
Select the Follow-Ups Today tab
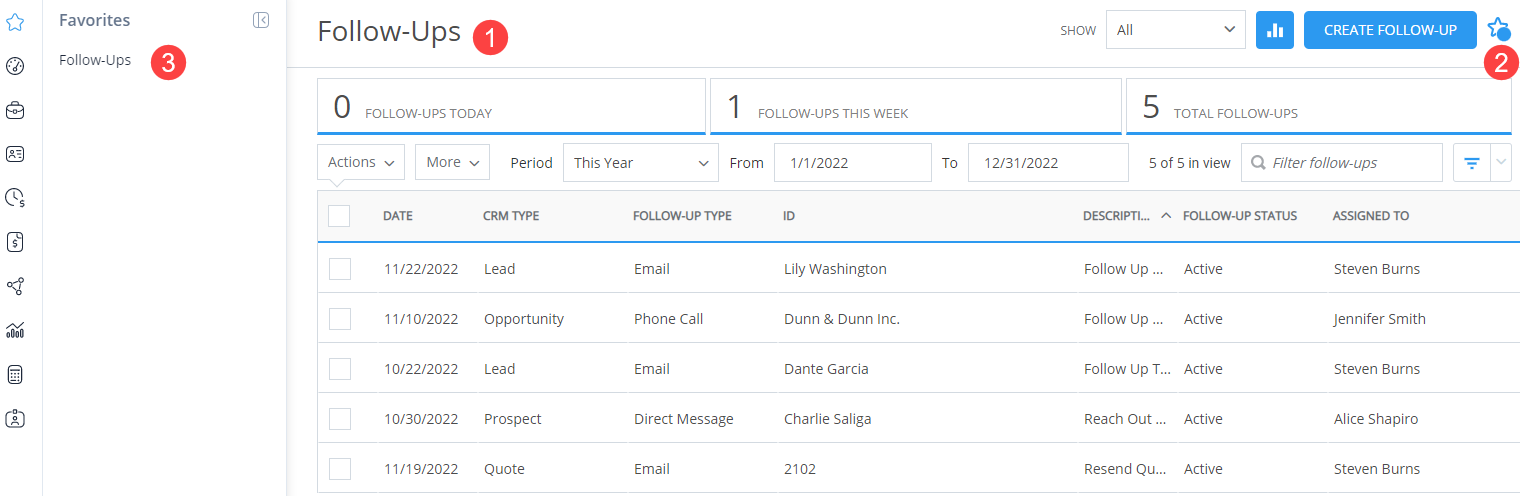point(511,106)
